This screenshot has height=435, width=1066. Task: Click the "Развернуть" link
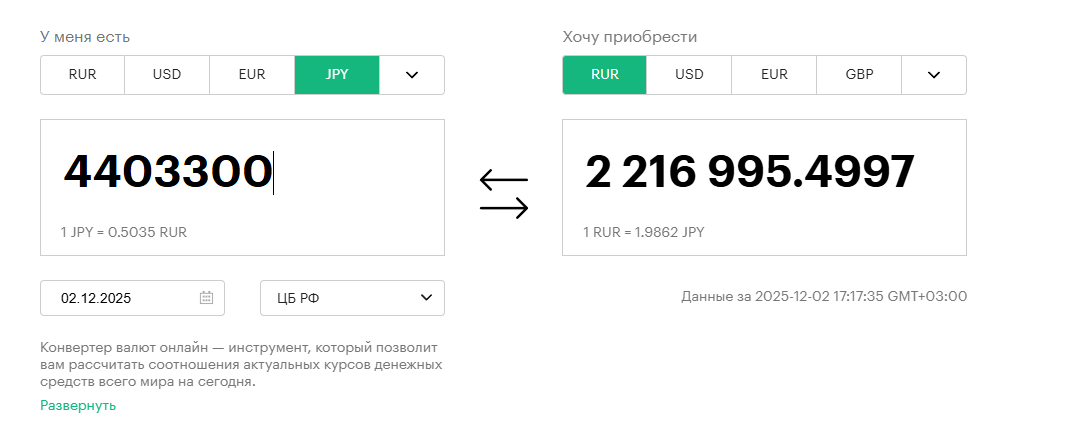pyautogui.click(x=78, y=405)
